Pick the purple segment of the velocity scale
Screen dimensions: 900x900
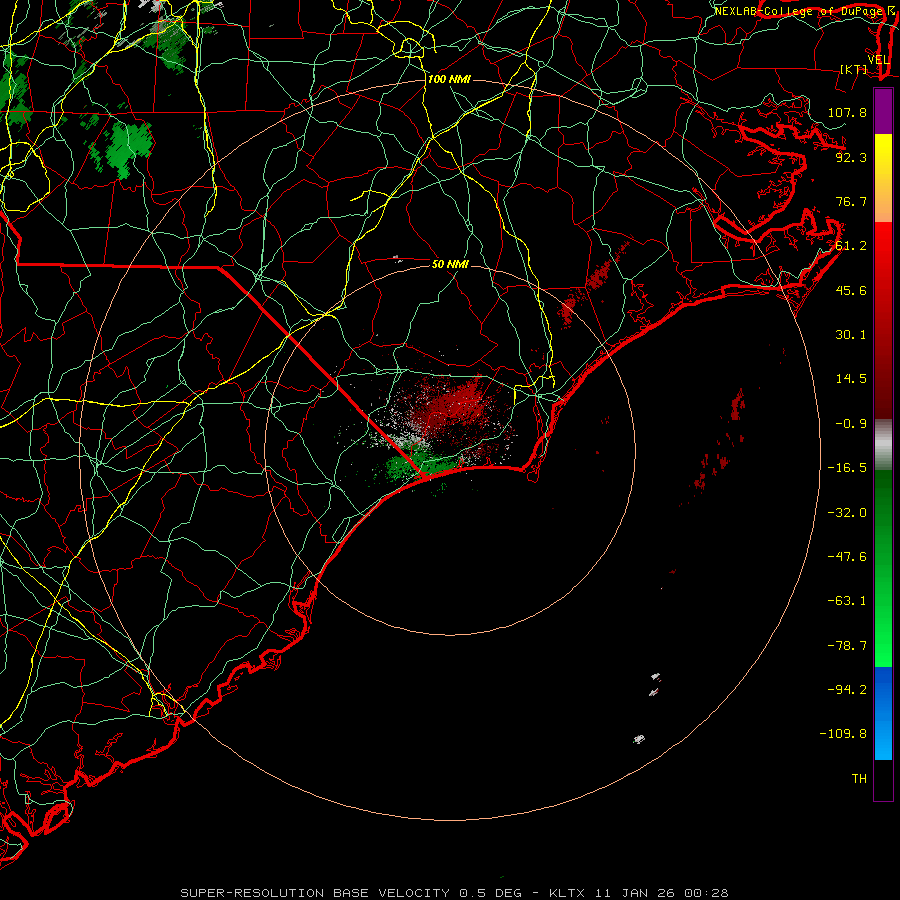coord(883,111)
